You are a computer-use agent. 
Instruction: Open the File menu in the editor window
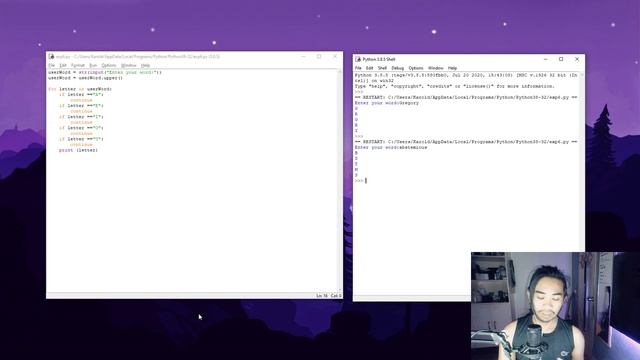(51, 65)
